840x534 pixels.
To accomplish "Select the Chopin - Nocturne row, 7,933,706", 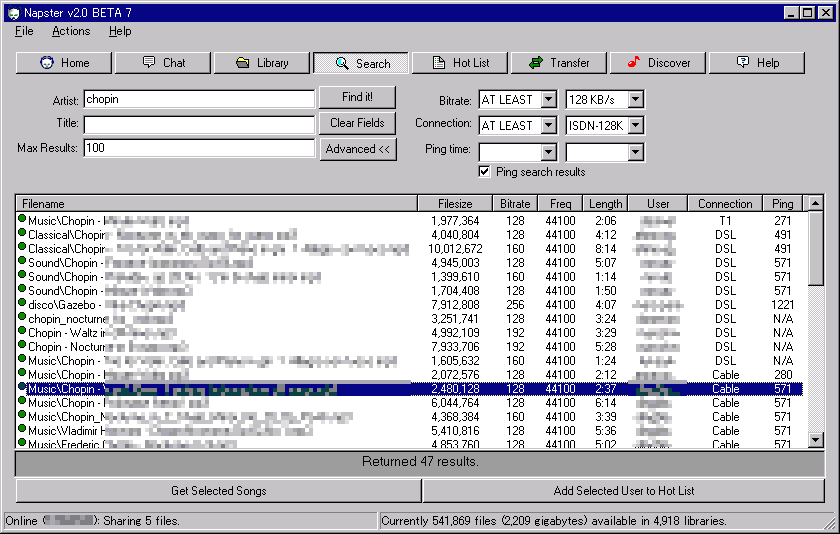I will pos(410,347).
